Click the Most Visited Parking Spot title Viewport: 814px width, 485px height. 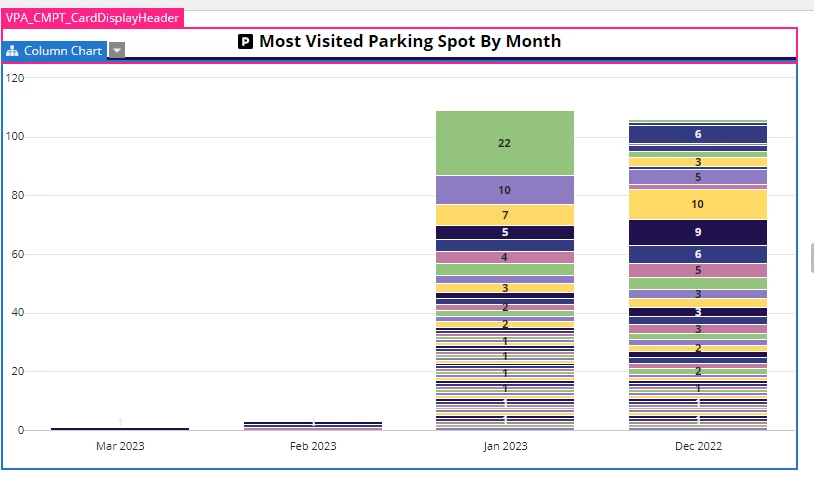410,41
